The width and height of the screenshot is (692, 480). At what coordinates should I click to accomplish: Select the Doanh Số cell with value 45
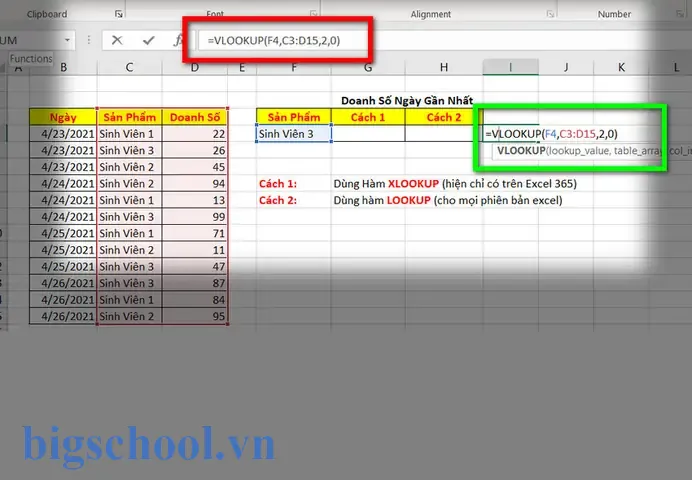pos(195,167)
